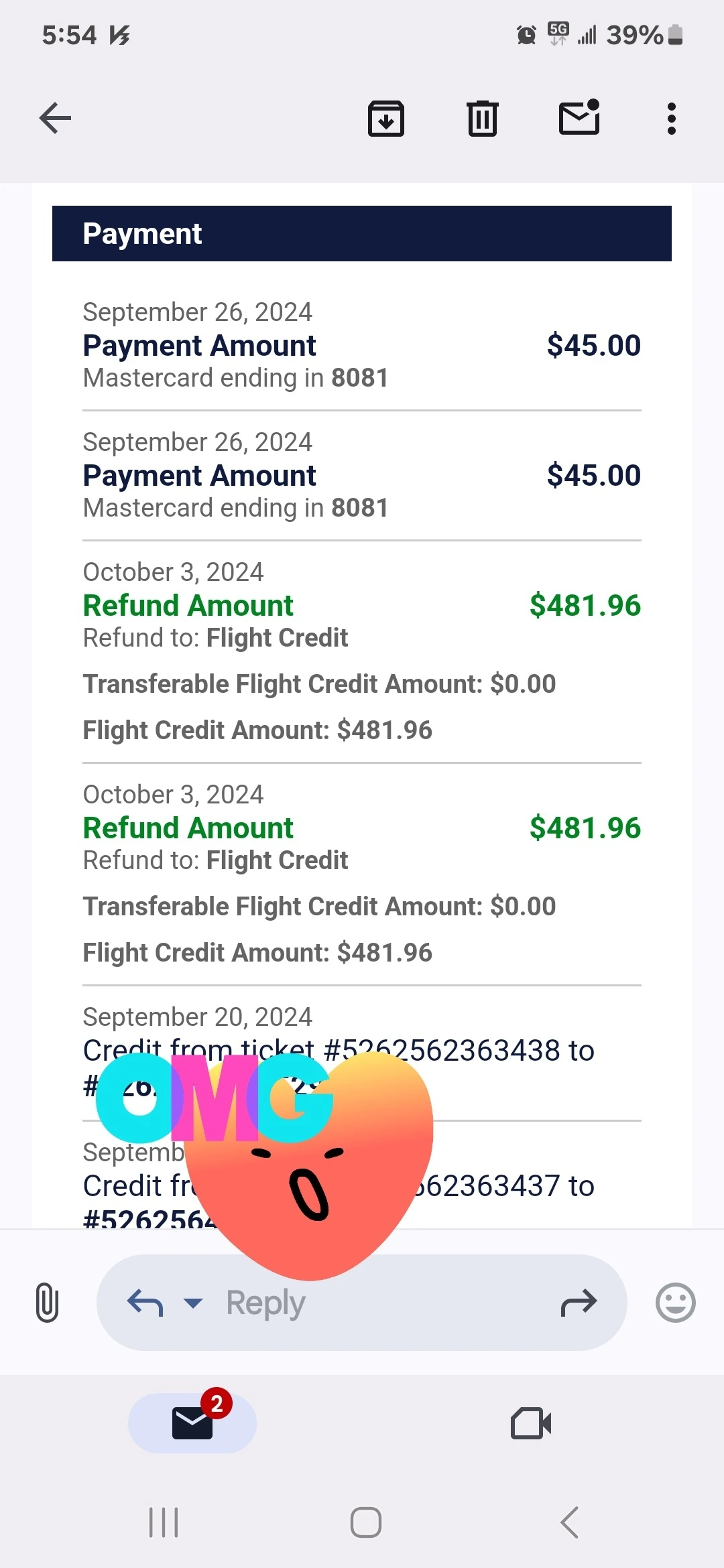
Task: Open recent apps from the navigation bar
Action: click(x=164, y=1522)
